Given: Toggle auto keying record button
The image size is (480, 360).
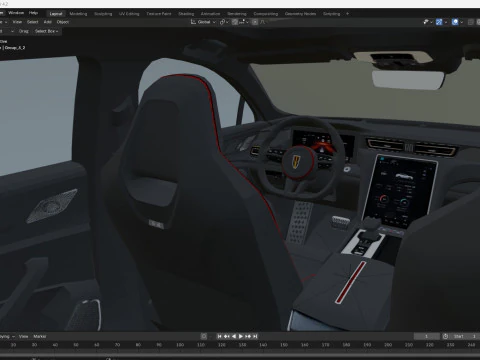Looking at the screenshot, I should (204, 336).
